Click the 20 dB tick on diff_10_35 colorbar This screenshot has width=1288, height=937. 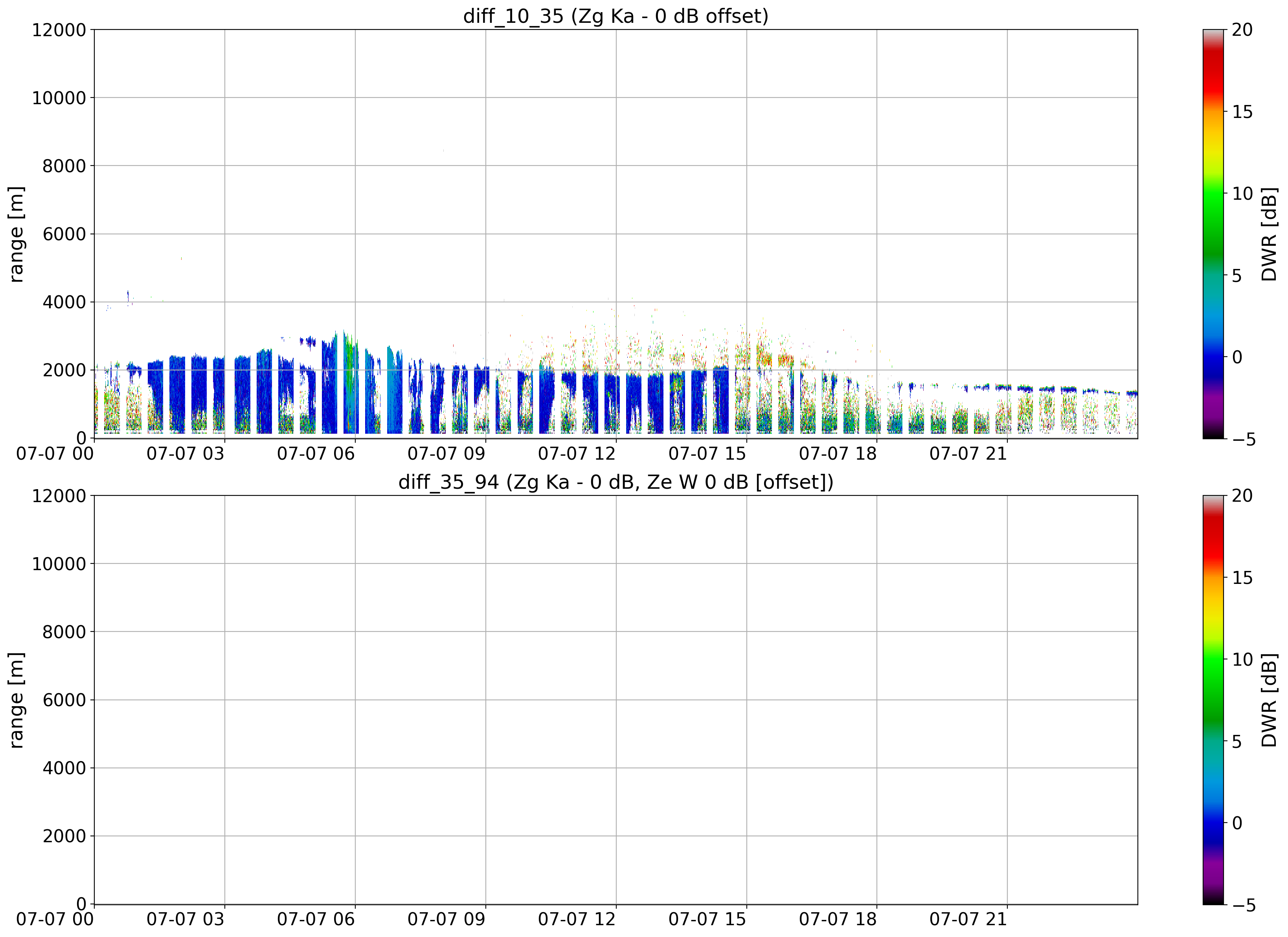(x=1242, y=30)
